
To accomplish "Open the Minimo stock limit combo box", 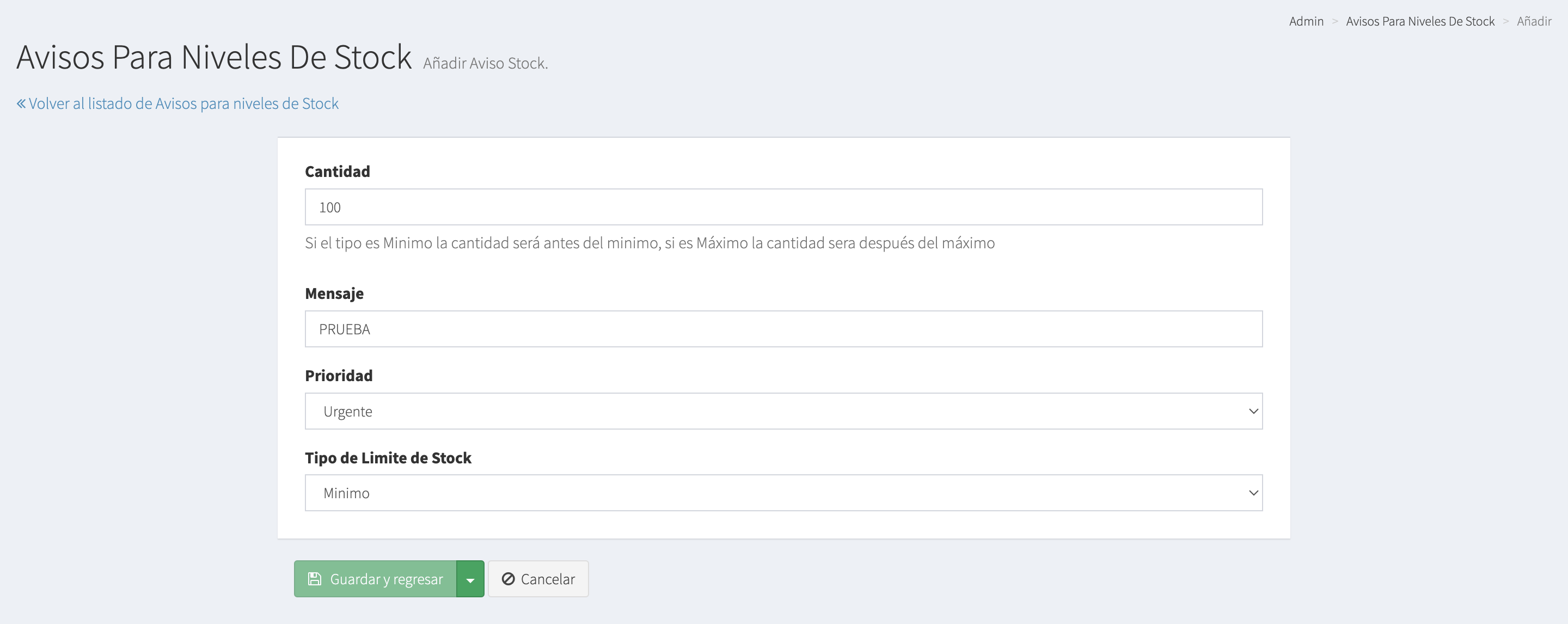I will [783, 493].
